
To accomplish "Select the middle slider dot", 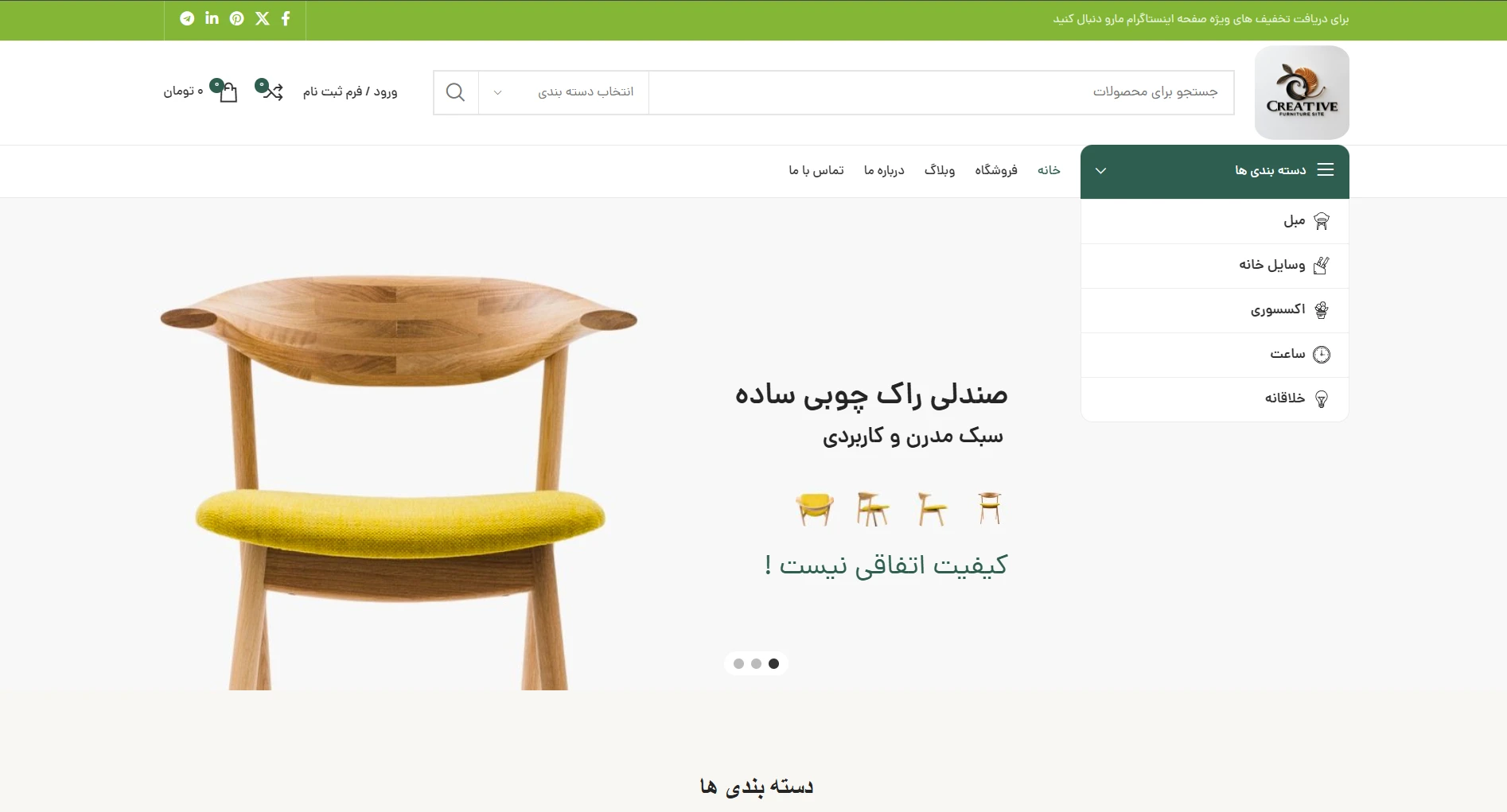I will [756, 664].
